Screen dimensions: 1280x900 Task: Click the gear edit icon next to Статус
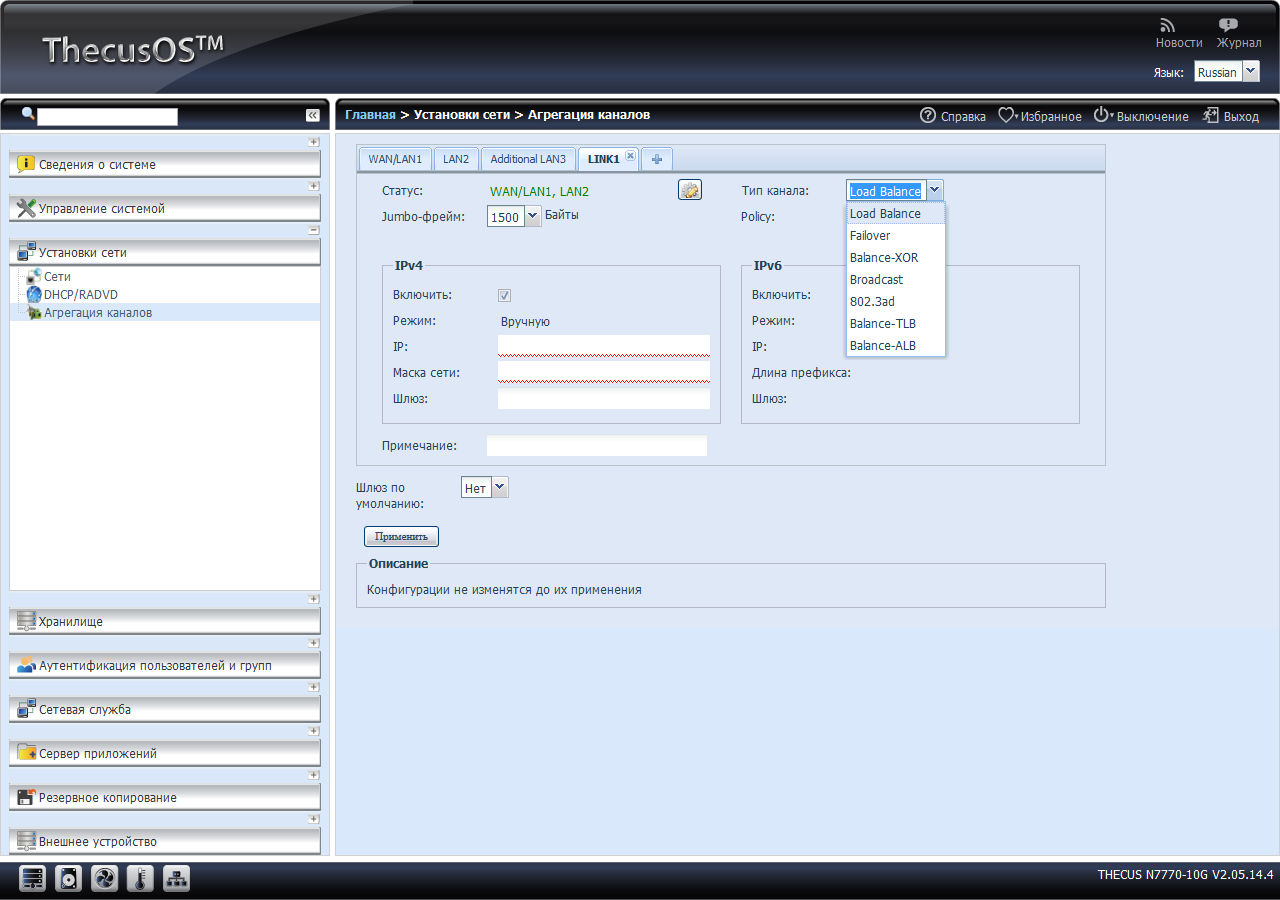(690, 190)
